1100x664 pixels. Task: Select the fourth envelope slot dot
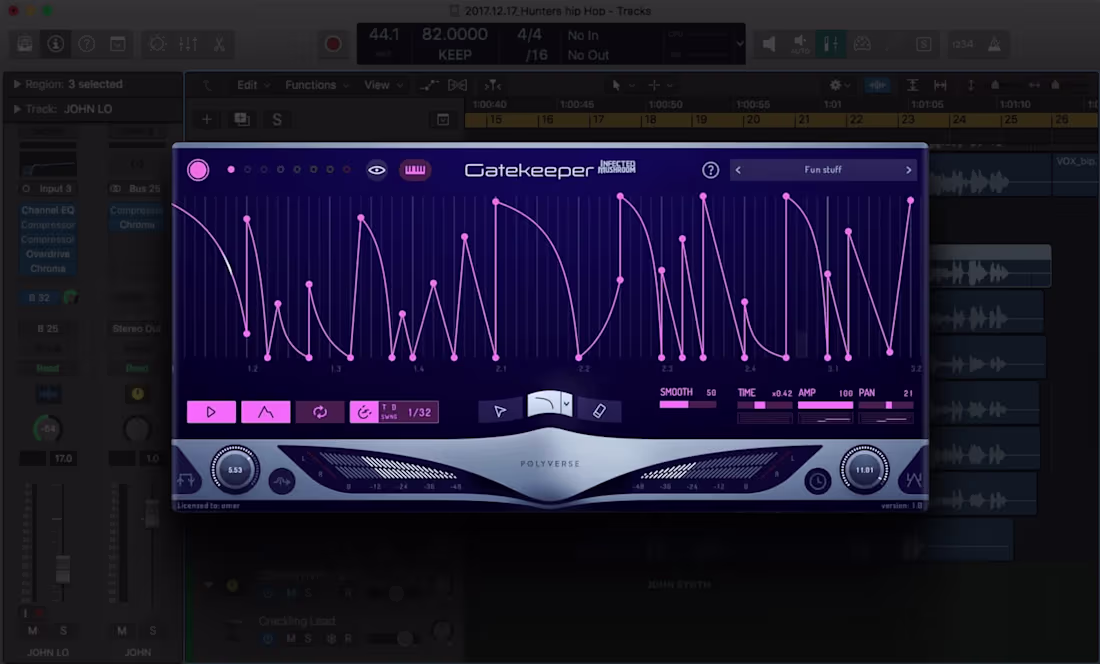281,170
